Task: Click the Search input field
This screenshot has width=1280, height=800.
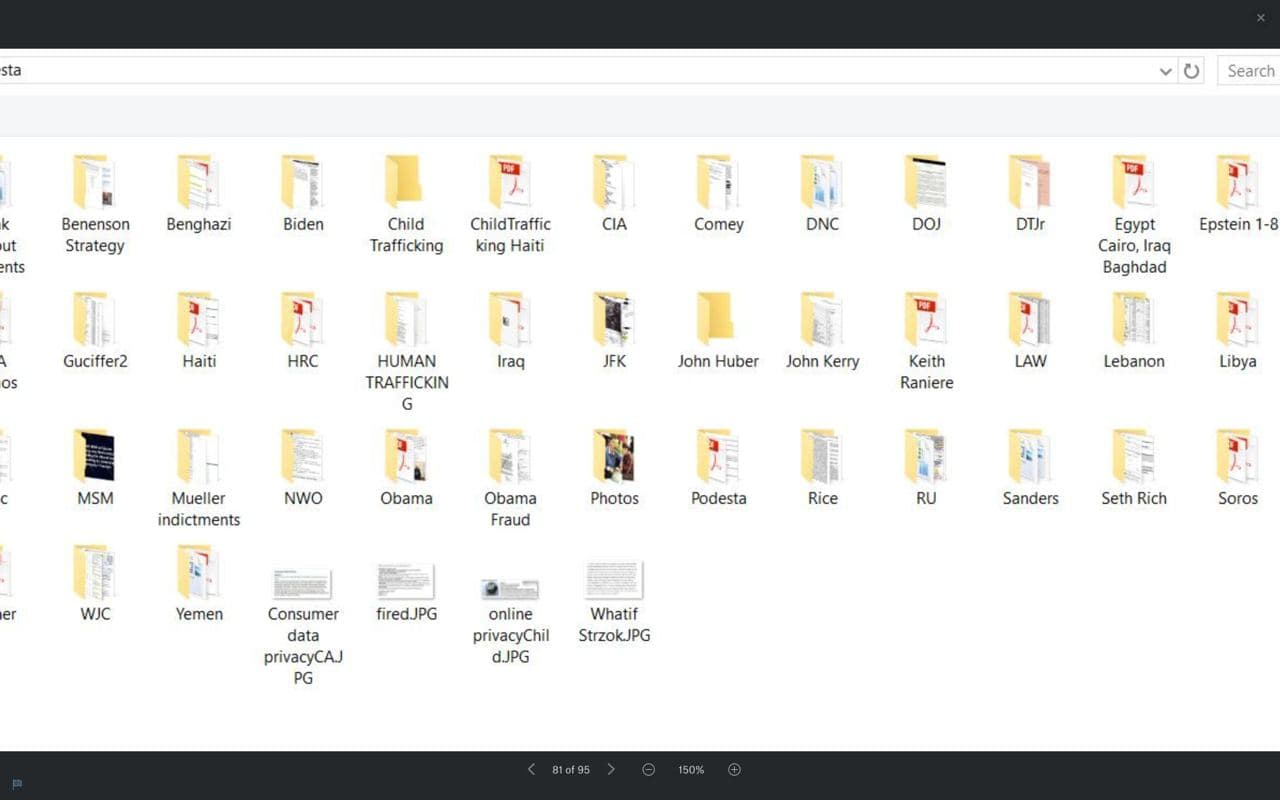Action: [1250, 71]
